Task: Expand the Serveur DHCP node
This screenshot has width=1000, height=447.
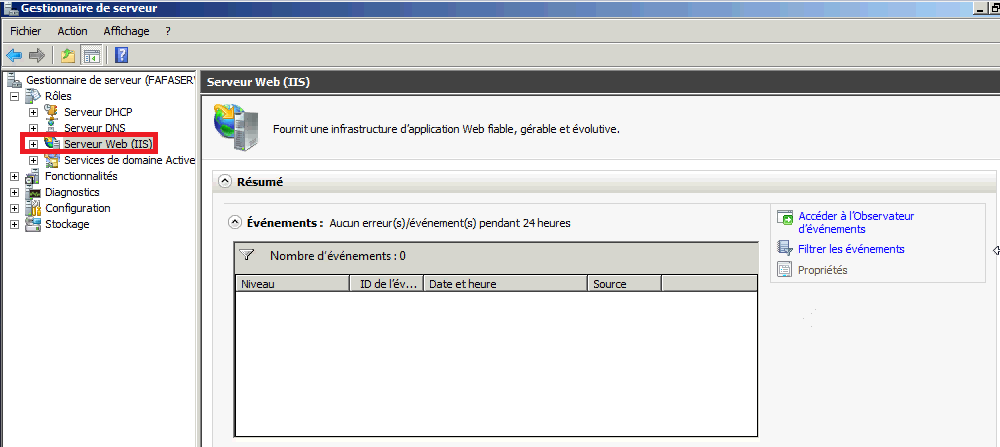Action: pyautogui.click(x=34, y=112)
